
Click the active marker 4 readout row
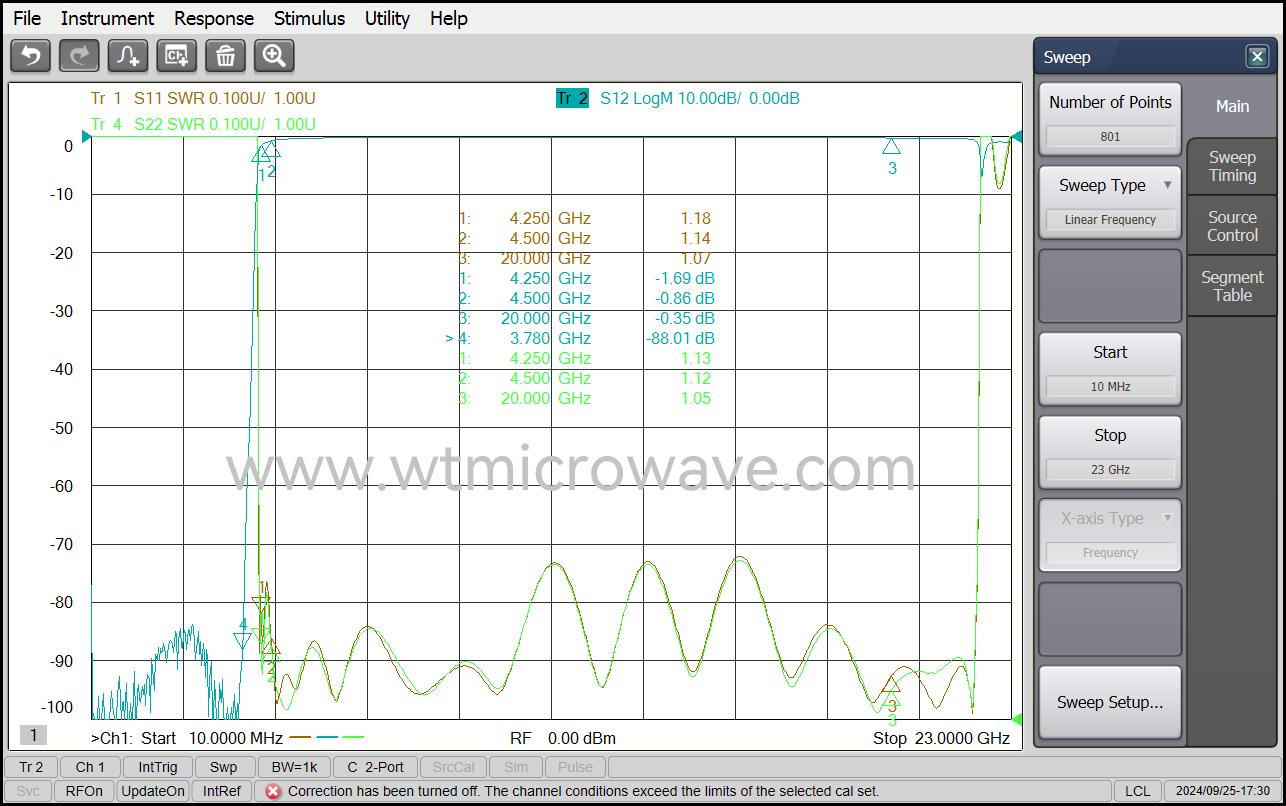[581, 338]
